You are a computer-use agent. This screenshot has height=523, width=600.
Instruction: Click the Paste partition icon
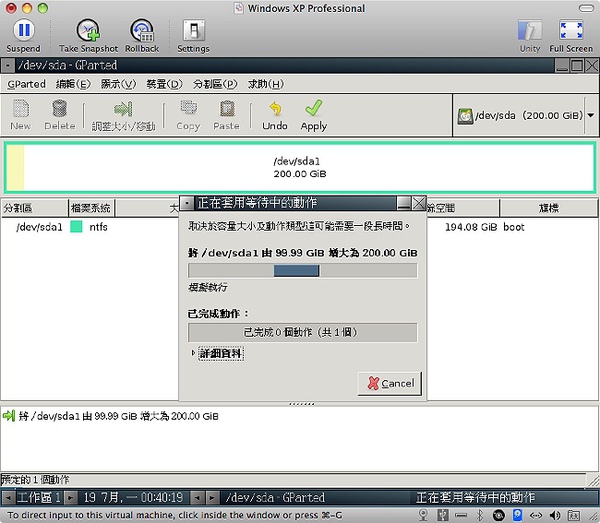point(227,108)
